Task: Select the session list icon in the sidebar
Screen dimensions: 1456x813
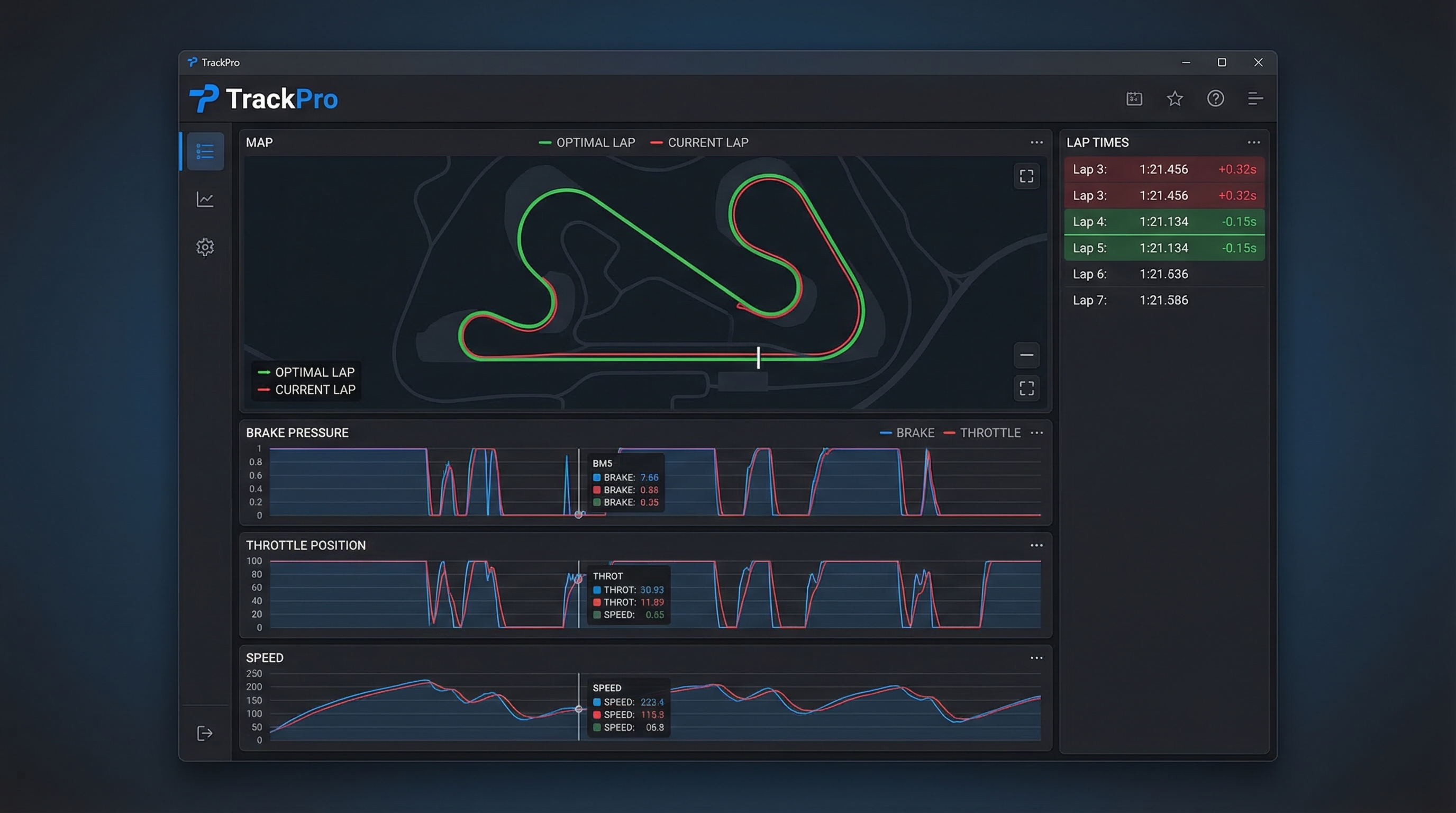Action: 205,151
